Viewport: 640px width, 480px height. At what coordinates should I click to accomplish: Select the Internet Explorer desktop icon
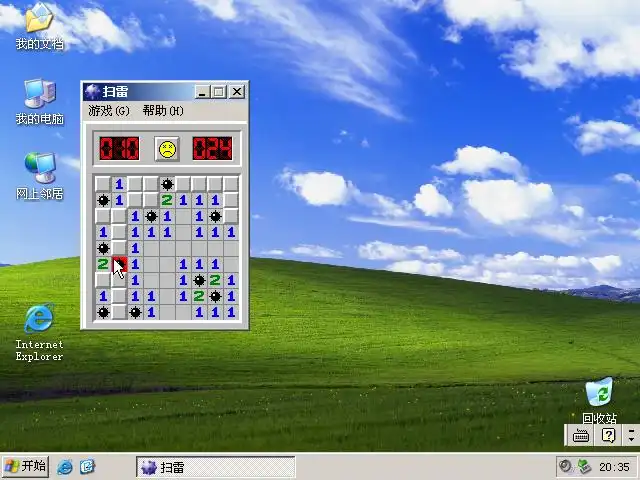39,332
